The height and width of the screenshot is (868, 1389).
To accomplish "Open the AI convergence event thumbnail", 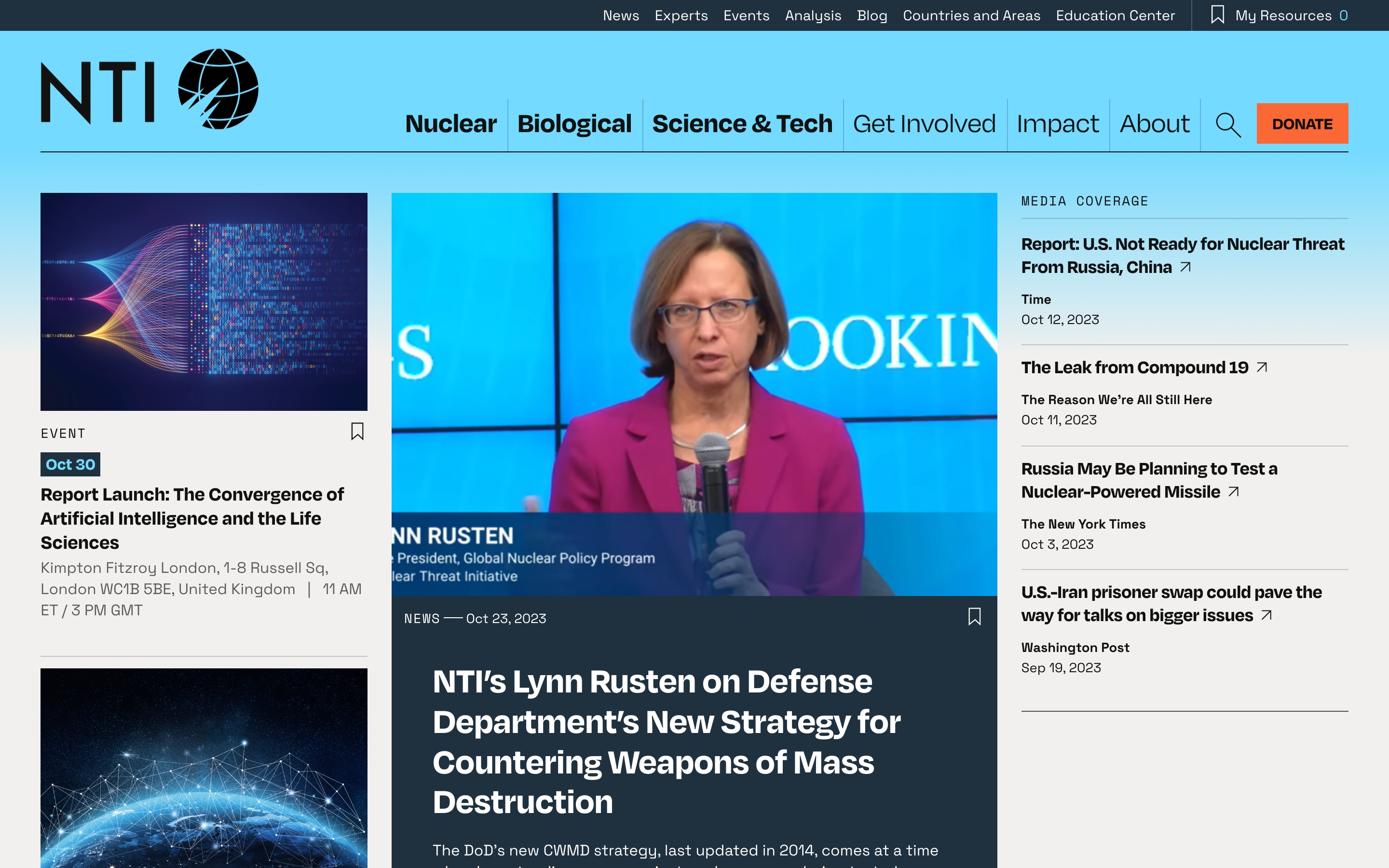I will (204, 301).
